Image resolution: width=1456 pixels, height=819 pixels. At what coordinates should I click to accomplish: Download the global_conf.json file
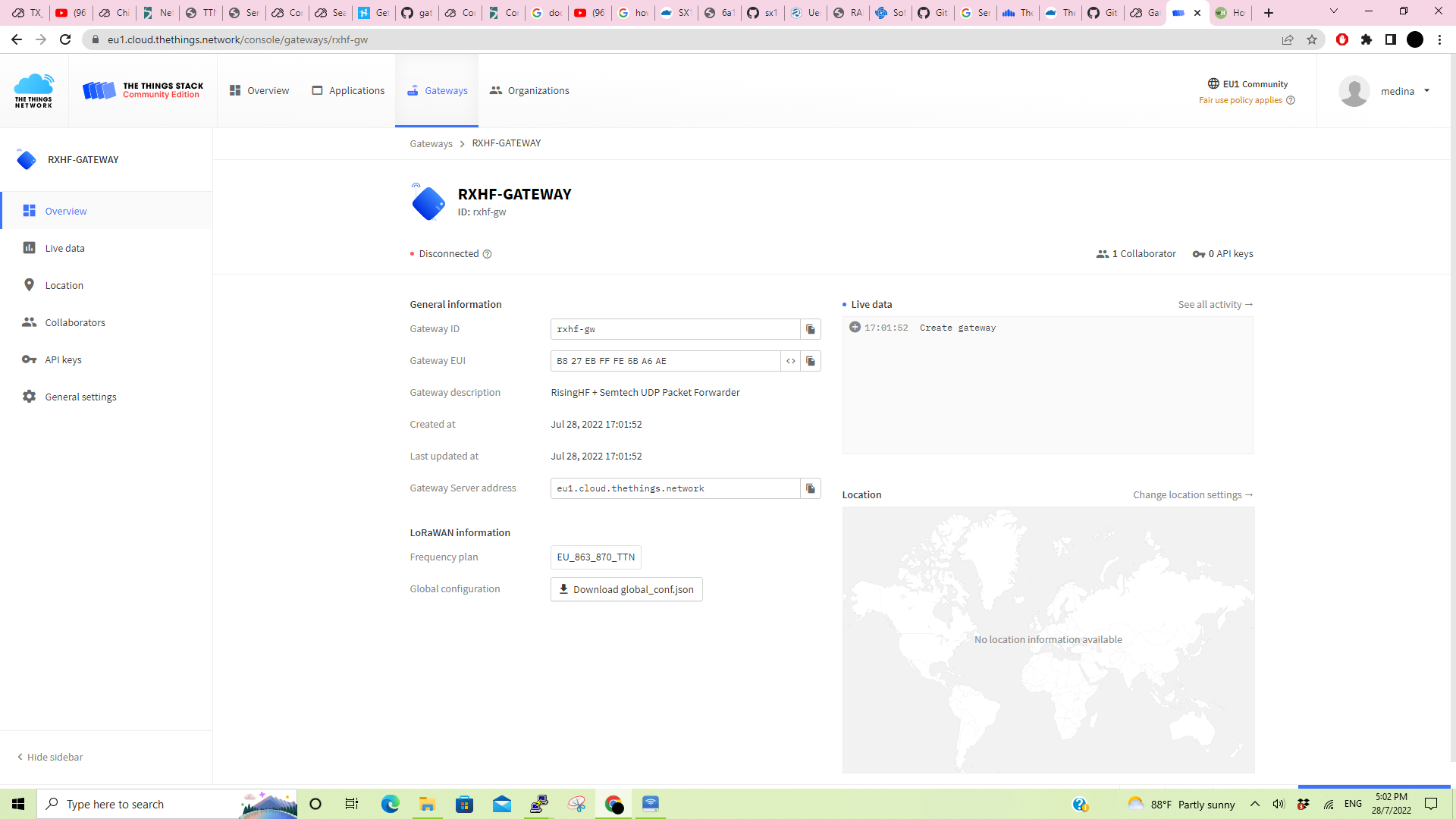click(626, 589)
